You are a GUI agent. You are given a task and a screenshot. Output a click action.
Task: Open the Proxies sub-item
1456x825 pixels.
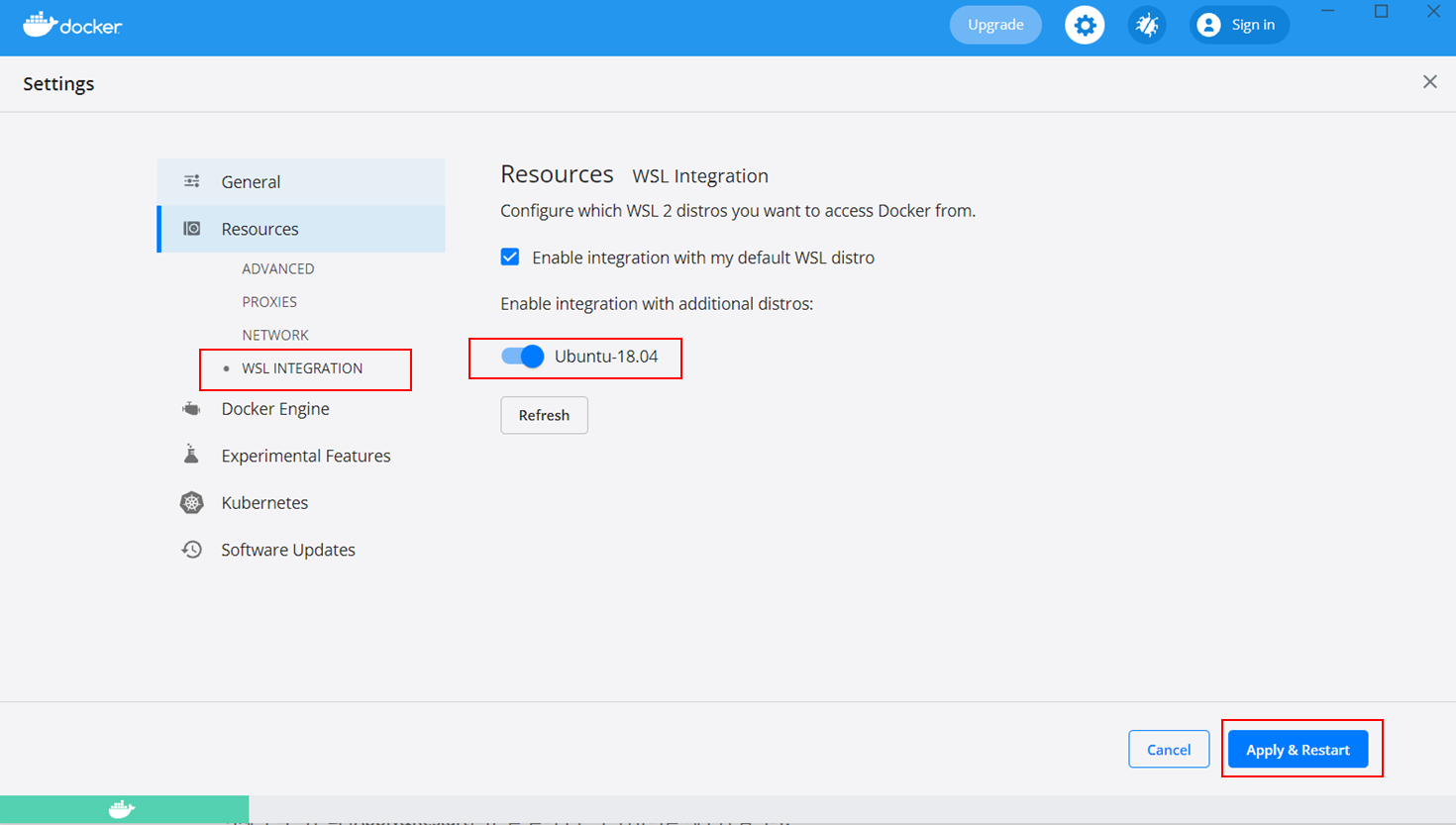point(269,302)
